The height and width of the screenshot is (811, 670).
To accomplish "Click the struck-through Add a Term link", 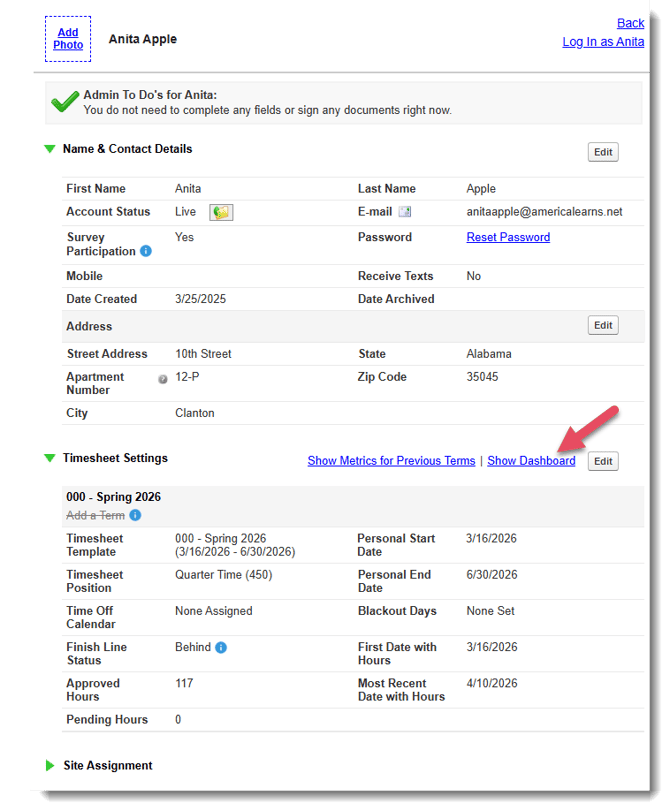I will [95, 515].
